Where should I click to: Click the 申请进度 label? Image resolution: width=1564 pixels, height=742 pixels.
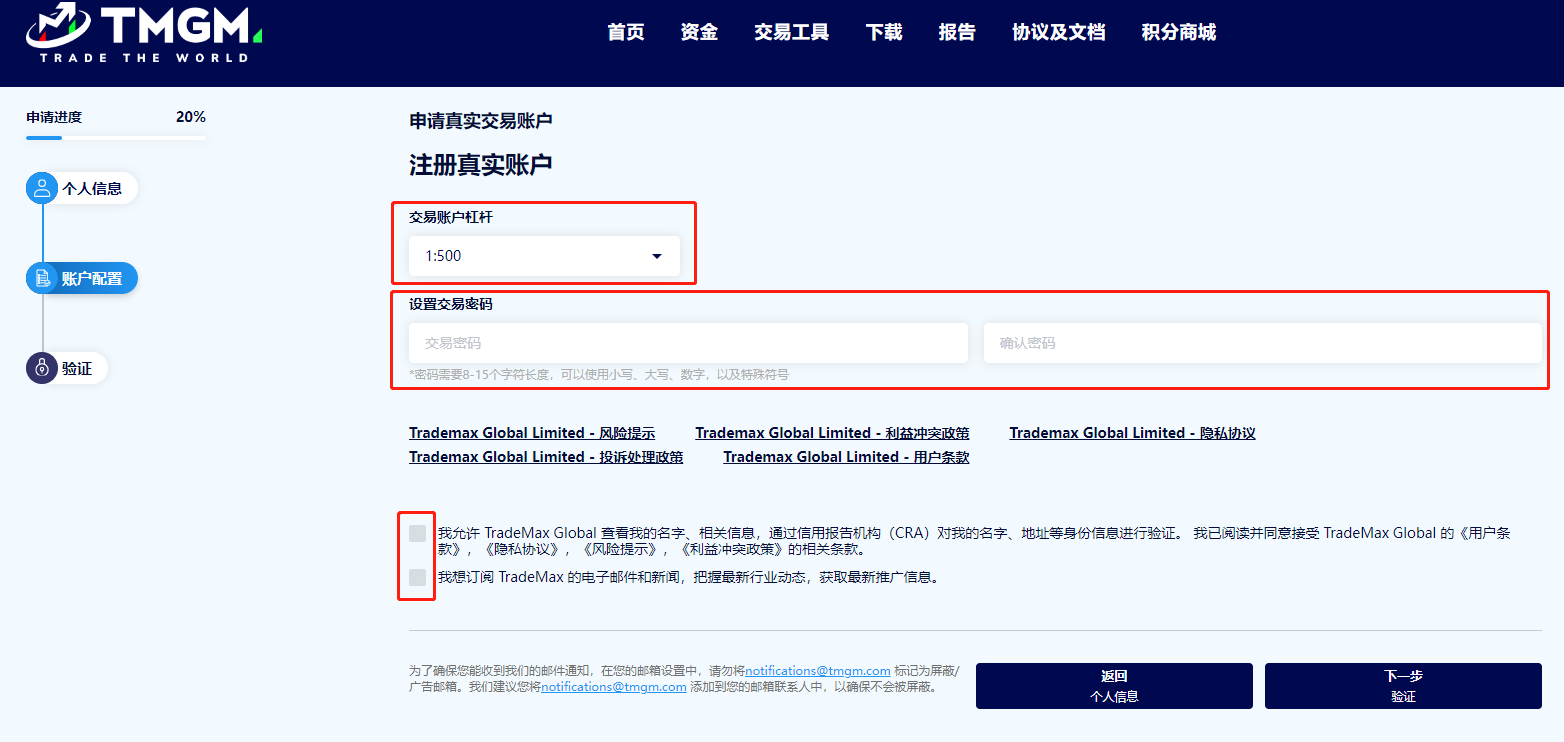54,117
